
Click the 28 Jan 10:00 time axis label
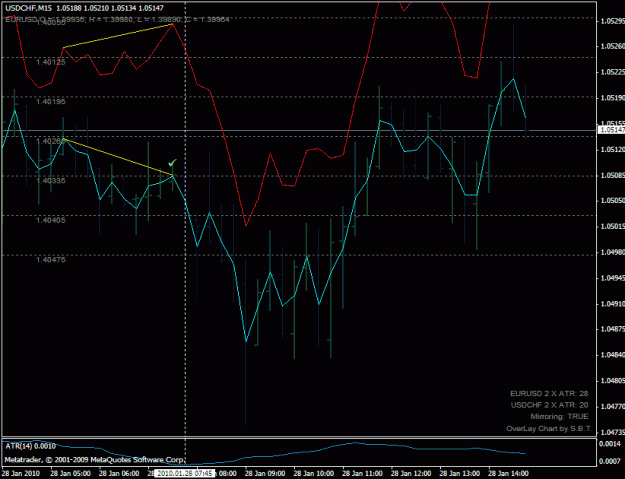click(x=314, y=473)
